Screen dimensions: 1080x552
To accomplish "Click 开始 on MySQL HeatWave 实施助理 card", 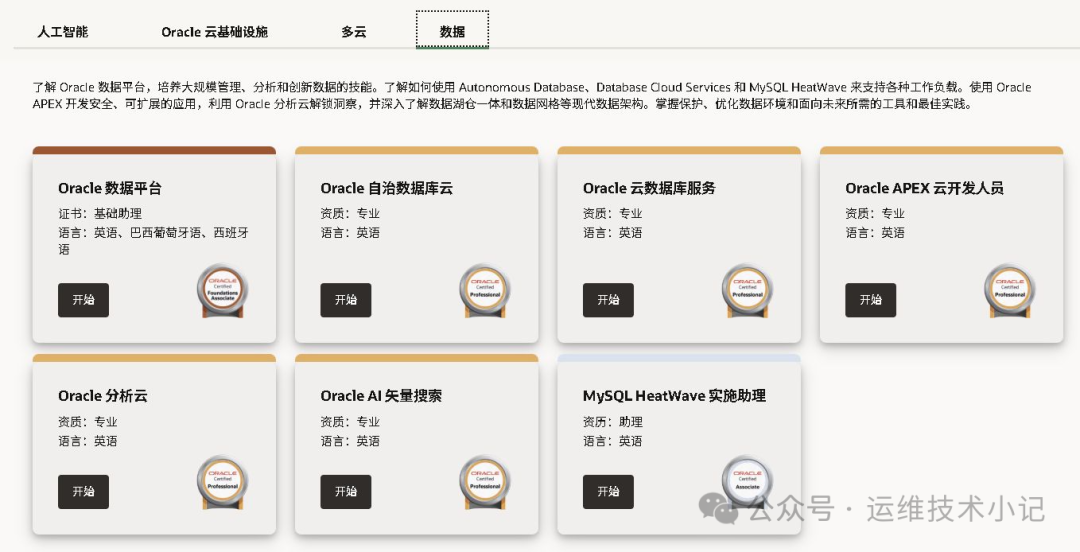I will [608, 491].
